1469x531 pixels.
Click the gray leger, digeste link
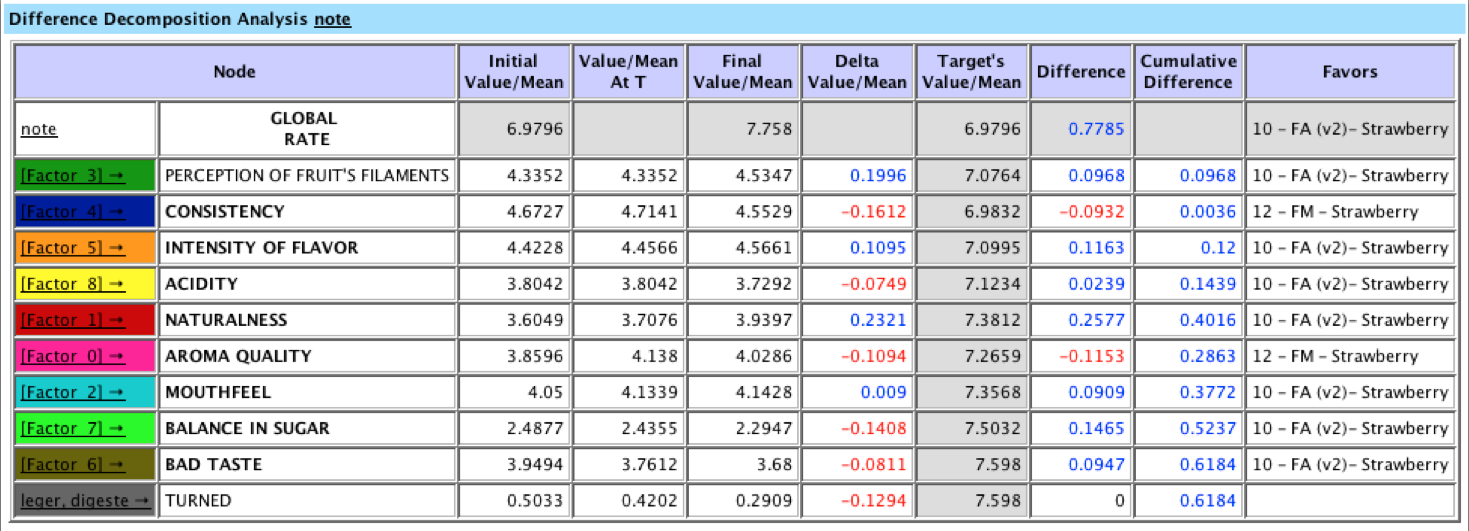pos(85,500)
